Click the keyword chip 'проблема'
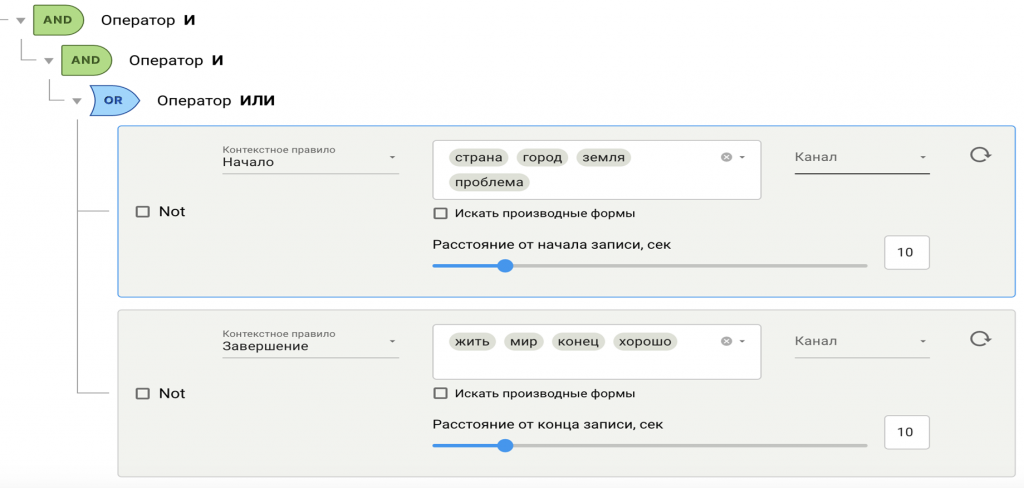Image resolution: width=1024 pixels, height=488 pixels. click(x=489, y=182)
